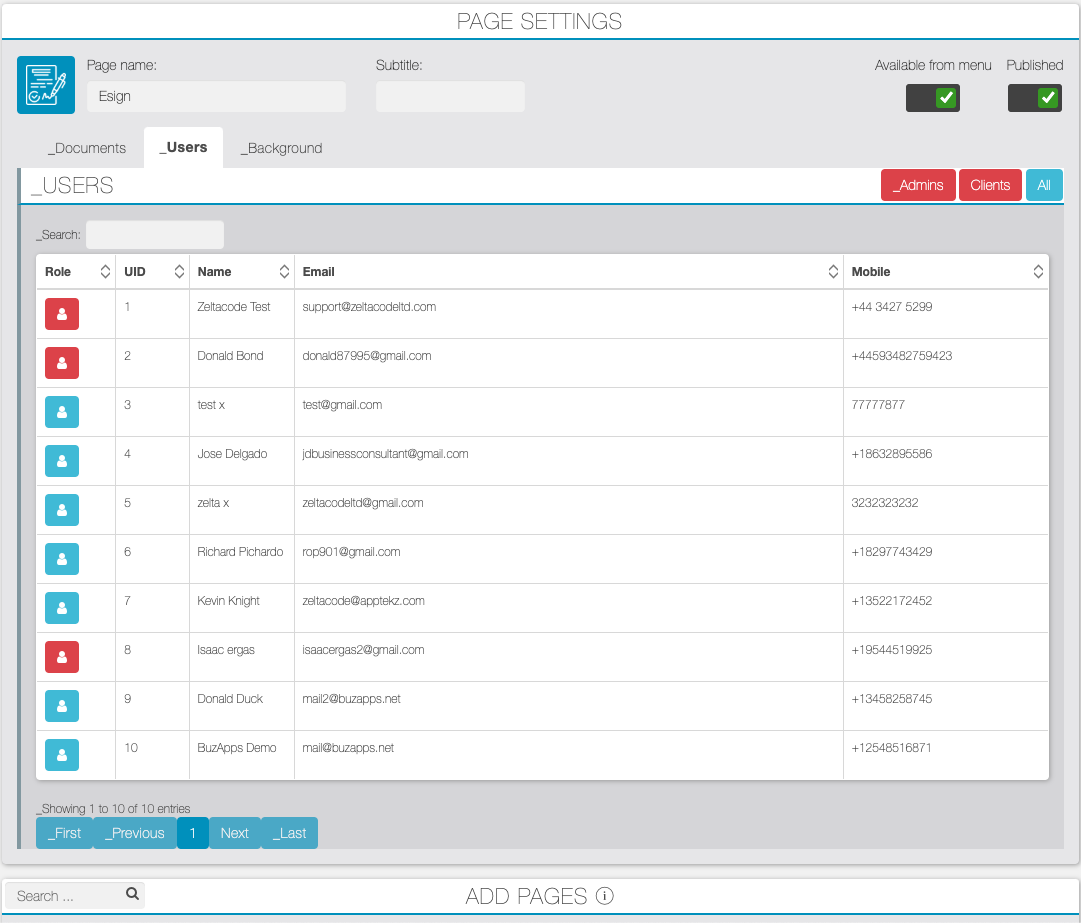Click mobile number 3232323232
This screenshot has height=923, width=1081.
click(x=885, y=503)
